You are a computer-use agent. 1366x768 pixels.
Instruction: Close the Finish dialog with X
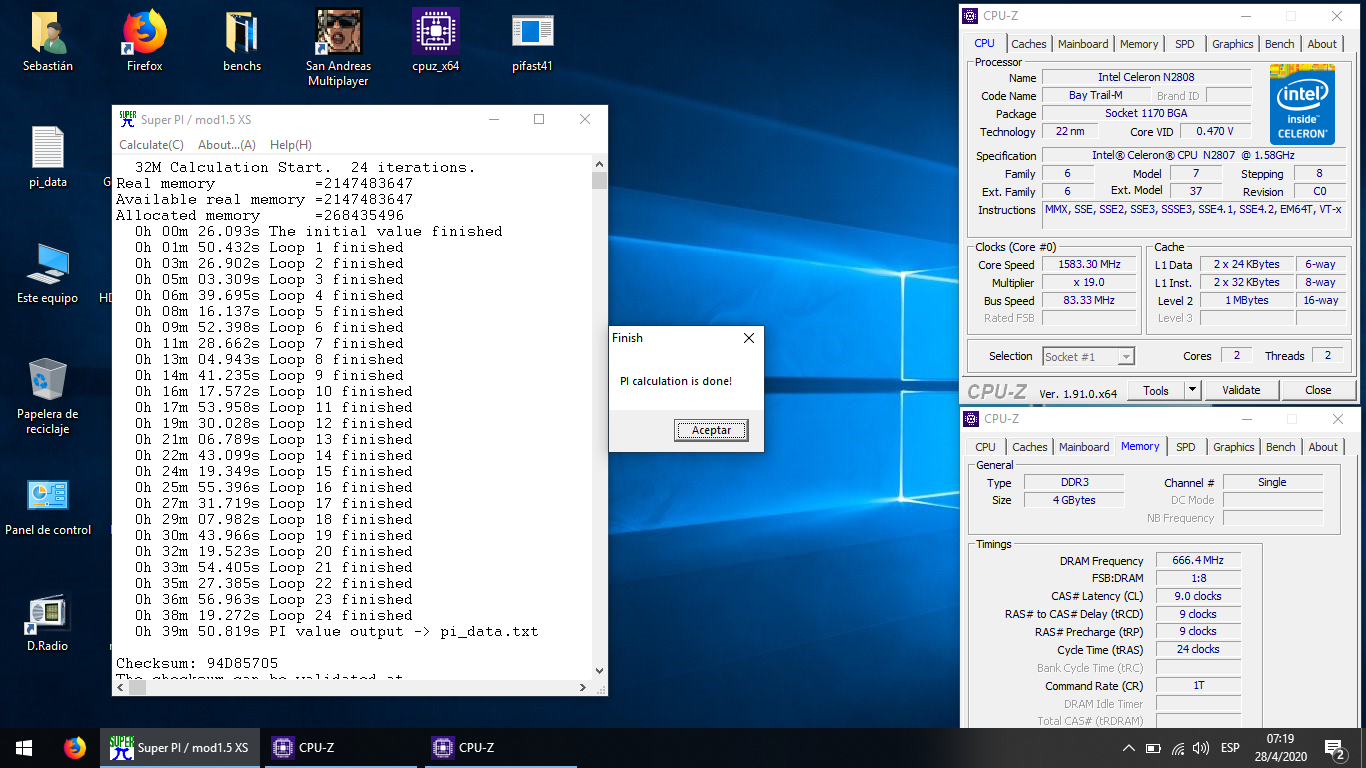[749, 338]
